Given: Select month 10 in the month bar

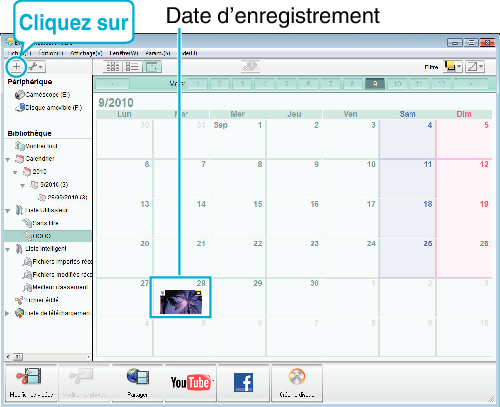Looking at the screenshot, I should (x=397, y=84).
